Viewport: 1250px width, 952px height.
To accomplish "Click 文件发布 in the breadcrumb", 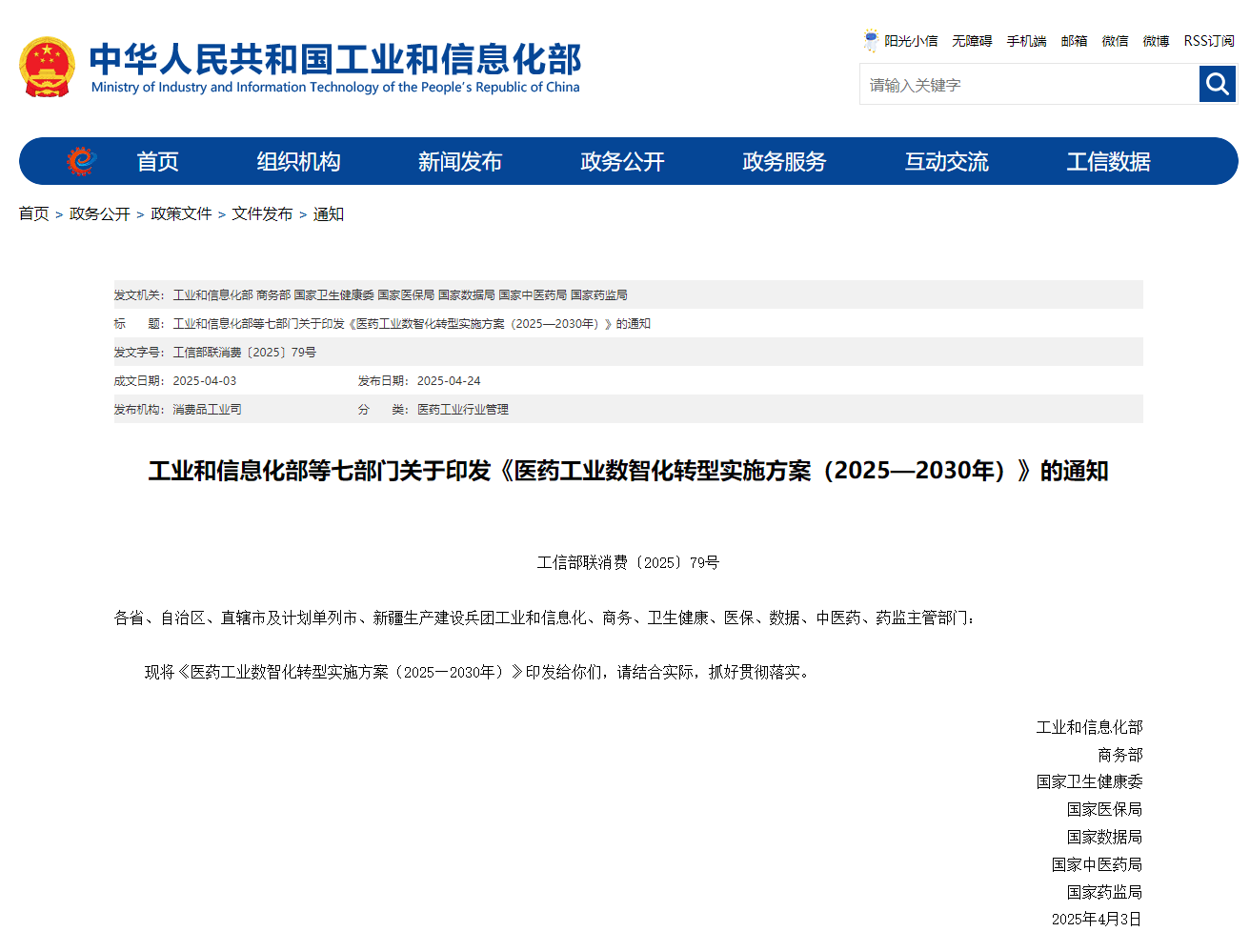I will [262, 213].
